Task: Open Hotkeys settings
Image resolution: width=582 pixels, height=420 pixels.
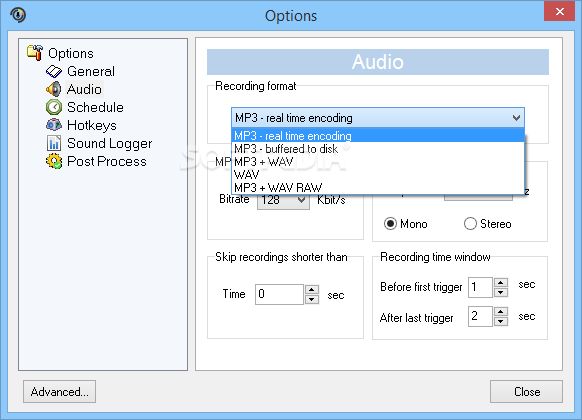Action: [x=92, y=125]
